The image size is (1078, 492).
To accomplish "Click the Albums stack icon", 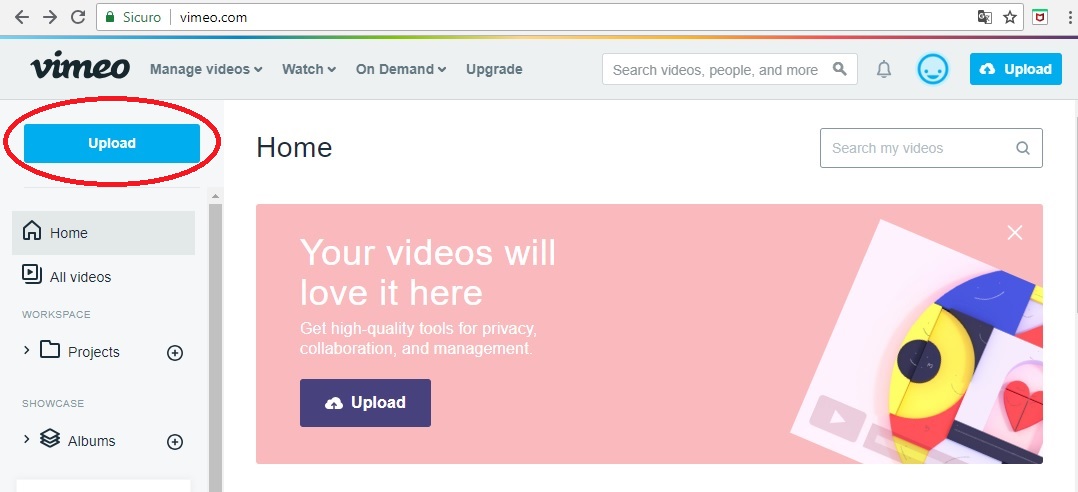I will tap(50, 438).
